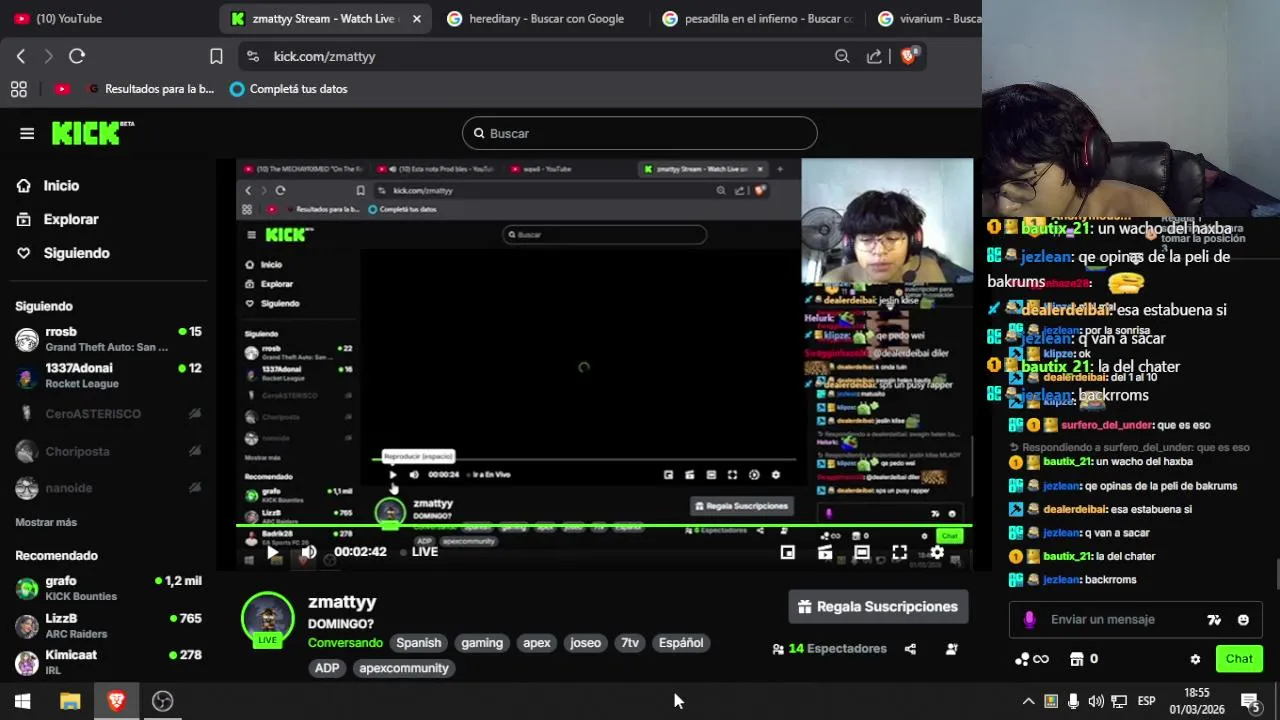Select the Spanish tag

418,643
